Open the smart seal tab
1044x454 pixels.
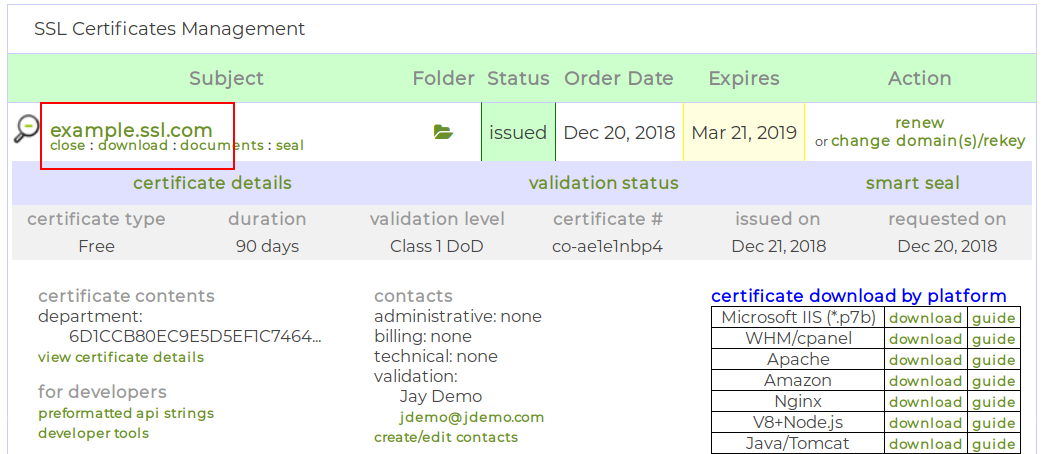pos(912,183)
